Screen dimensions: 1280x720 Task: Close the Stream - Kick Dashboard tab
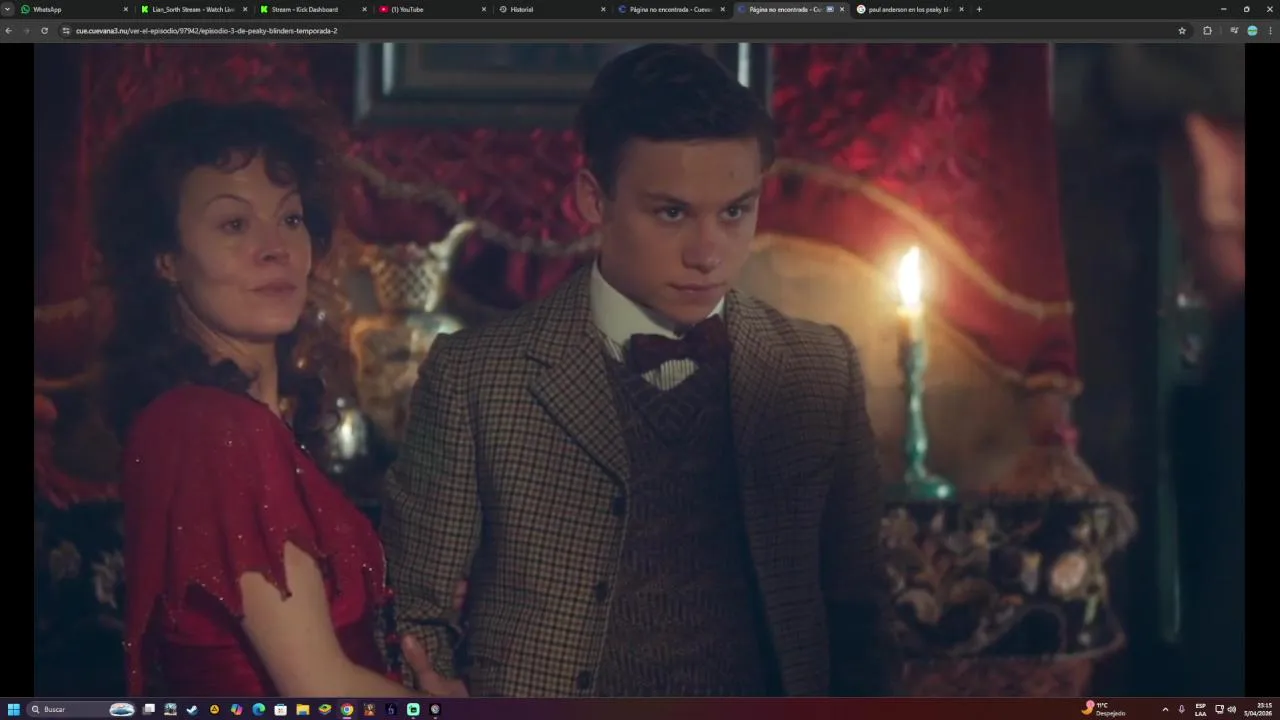[x=364, y=9]
